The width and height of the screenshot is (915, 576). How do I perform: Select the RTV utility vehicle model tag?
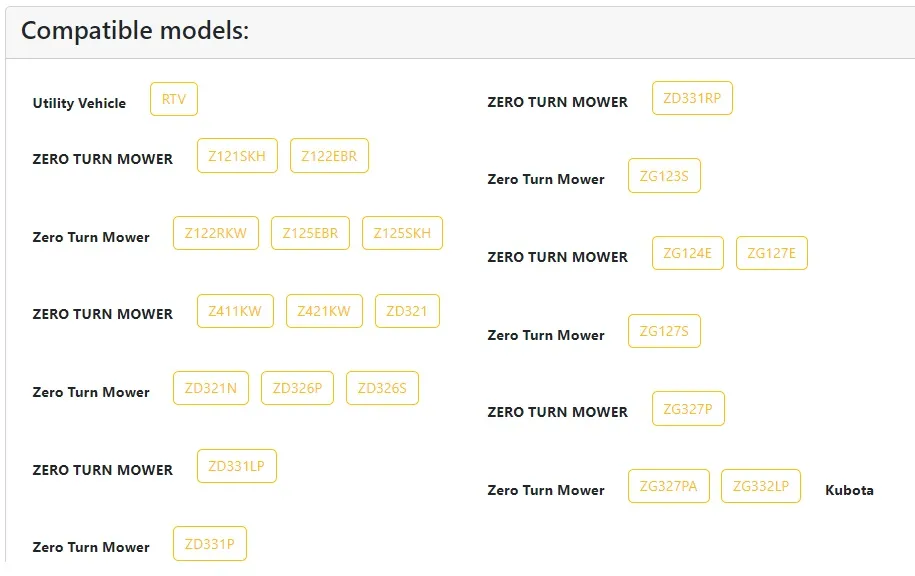pyautogui.click(x=174, y=99)
